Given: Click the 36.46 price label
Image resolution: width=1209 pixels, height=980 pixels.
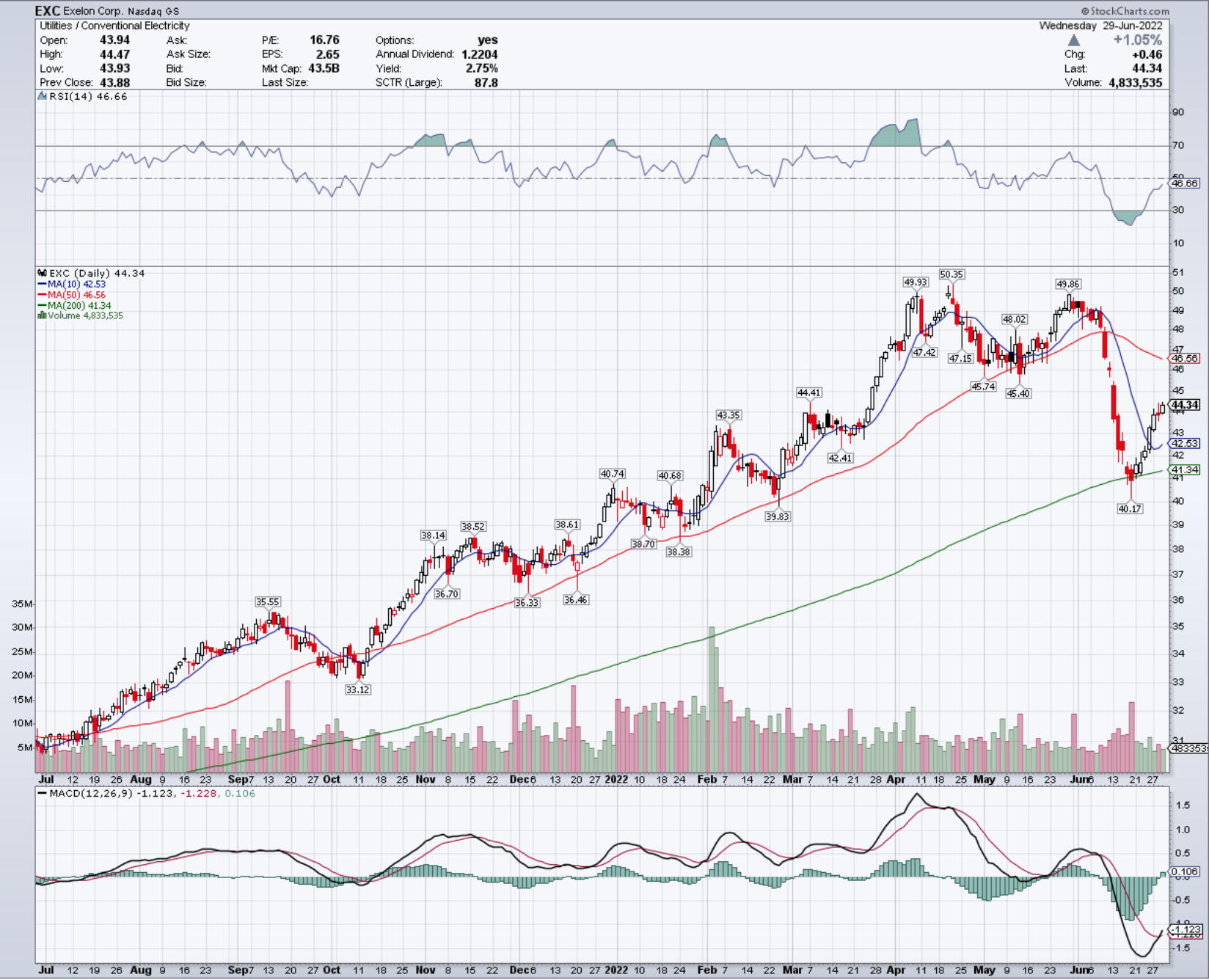Looking at the screenshot, I should coord(576,599).
